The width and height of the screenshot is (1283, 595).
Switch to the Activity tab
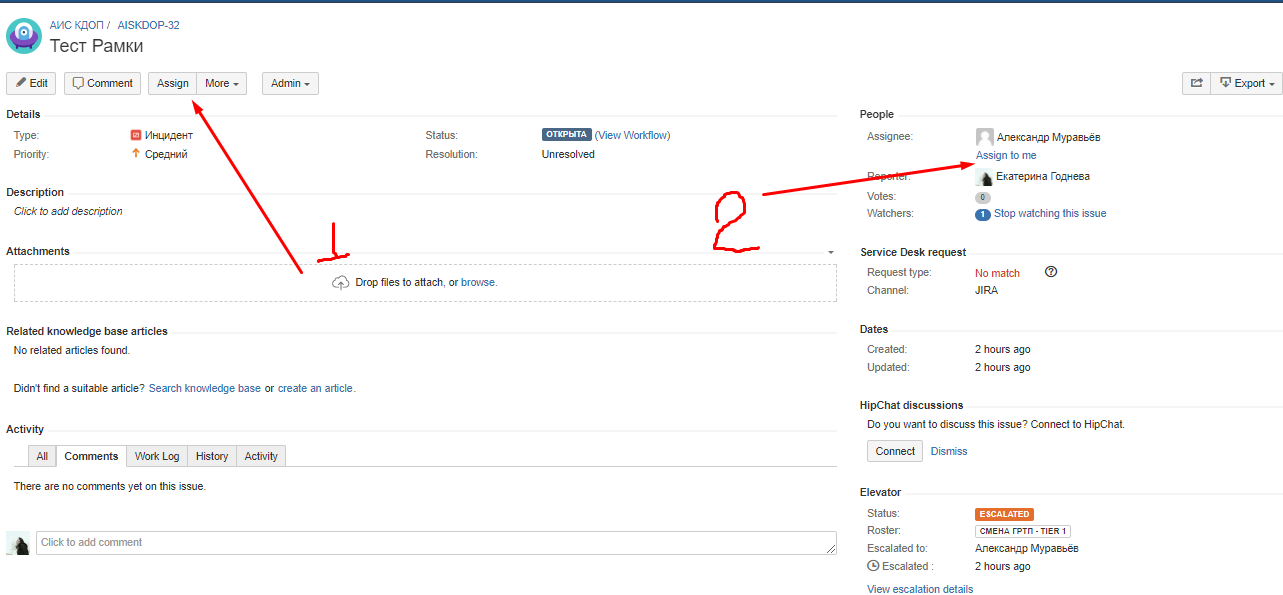261,456
